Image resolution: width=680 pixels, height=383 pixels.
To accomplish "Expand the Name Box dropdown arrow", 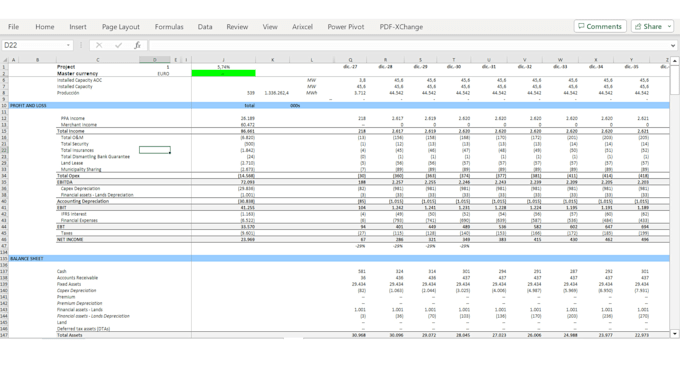I will click(68, 45).
